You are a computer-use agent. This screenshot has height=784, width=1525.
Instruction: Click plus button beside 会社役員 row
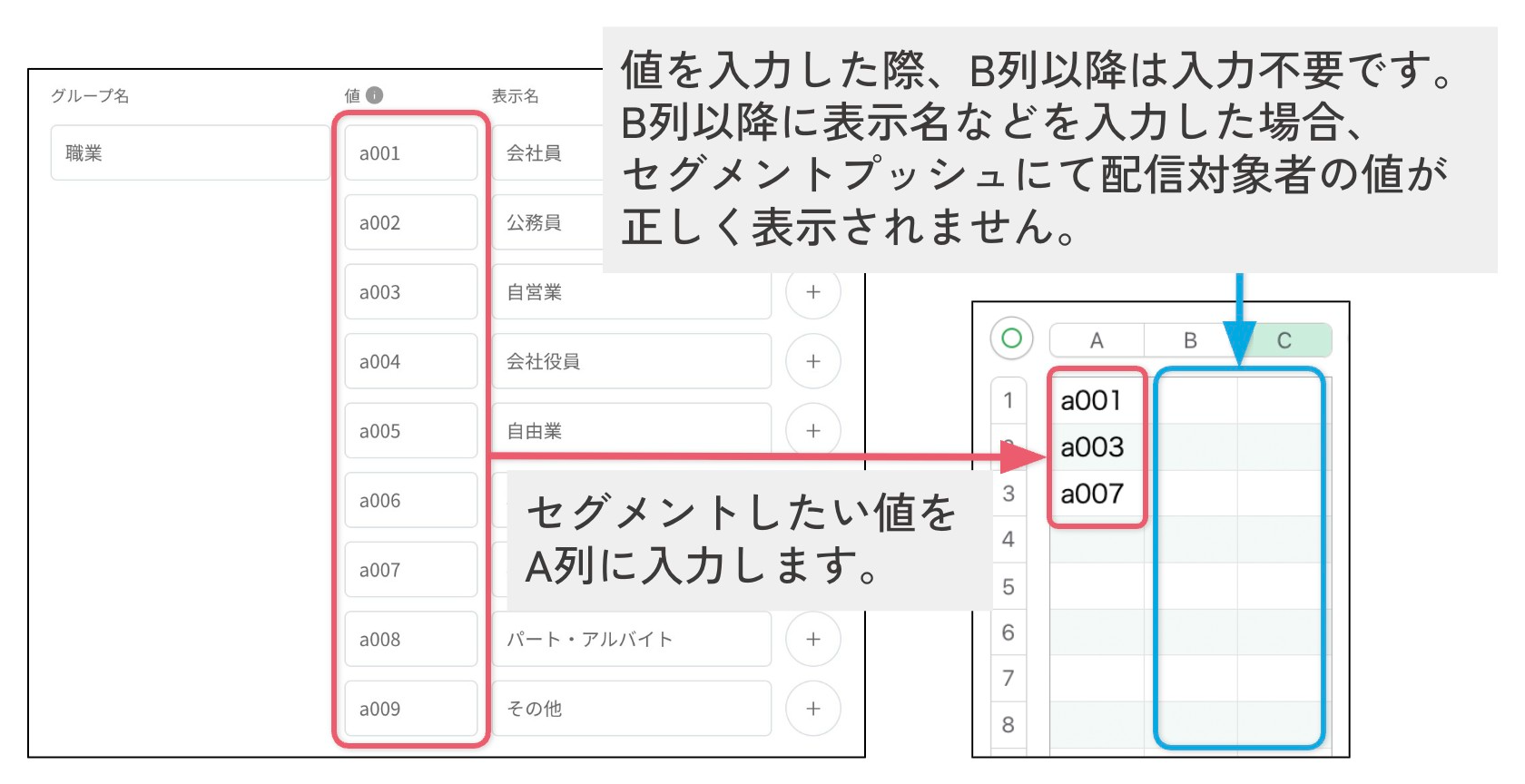tap(813, 361)
